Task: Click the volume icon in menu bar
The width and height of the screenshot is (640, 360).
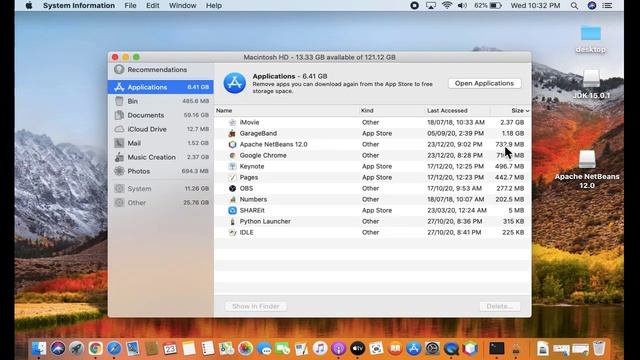Action: click(462, 6)
